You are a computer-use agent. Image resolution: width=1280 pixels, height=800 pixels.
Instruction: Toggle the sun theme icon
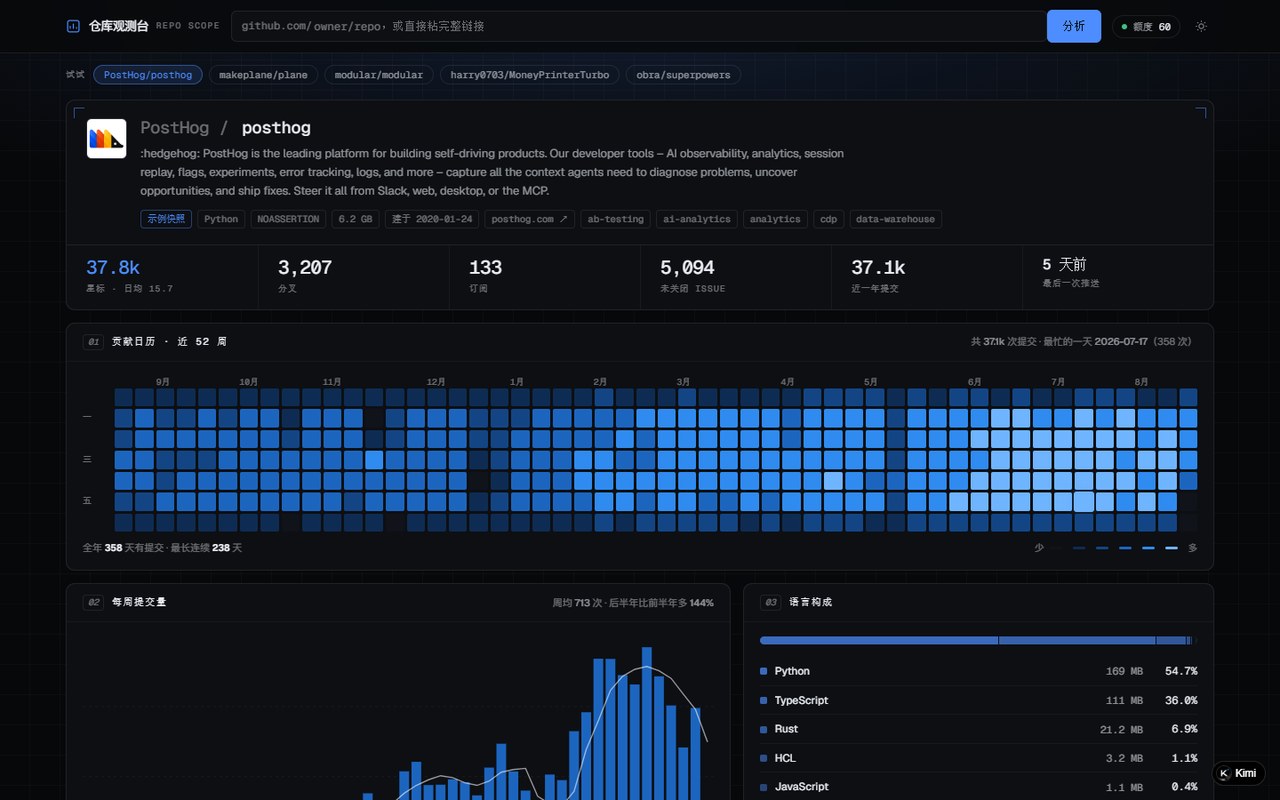point(1201,26)
